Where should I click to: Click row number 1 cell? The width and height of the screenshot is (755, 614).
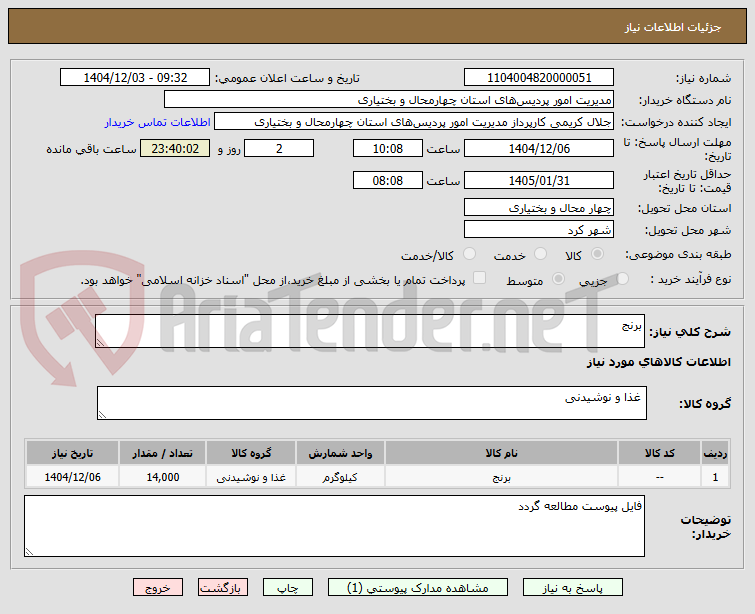click(x=715, y=477)
